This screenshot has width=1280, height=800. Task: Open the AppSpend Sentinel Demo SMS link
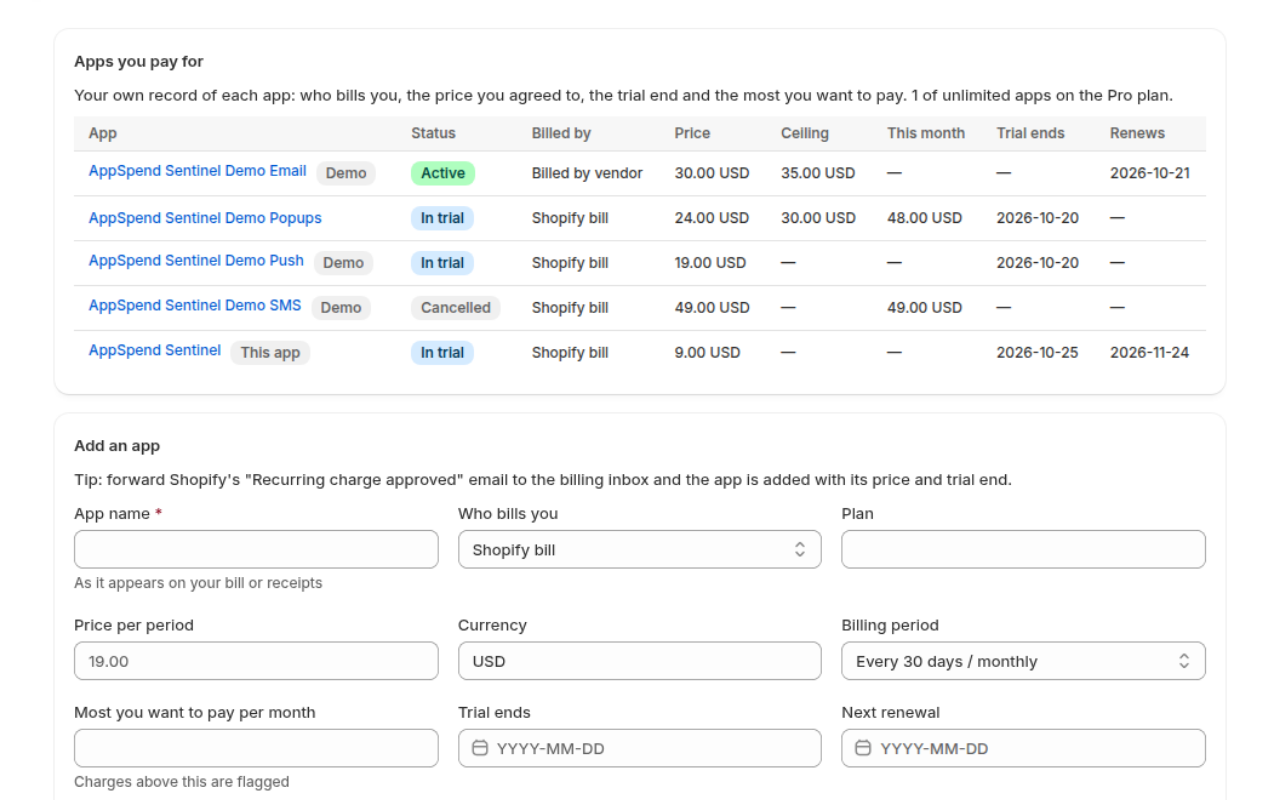[195, 306]
